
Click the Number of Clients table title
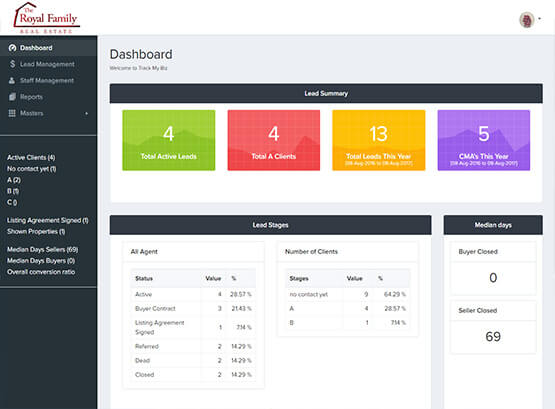[x=311, y=252]
